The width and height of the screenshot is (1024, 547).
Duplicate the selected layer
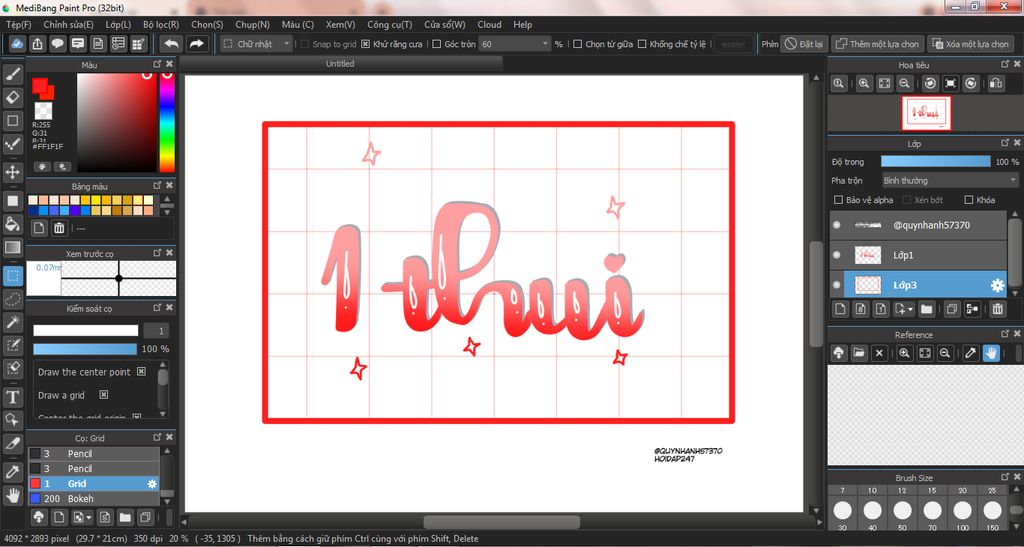(952, 309)
